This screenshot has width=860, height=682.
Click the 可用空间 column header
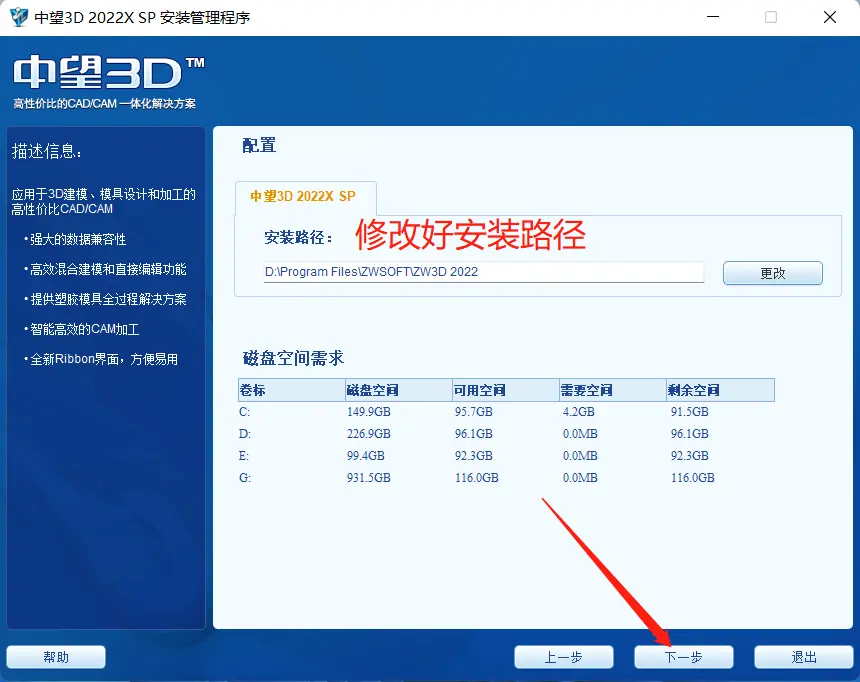(506, 390)
